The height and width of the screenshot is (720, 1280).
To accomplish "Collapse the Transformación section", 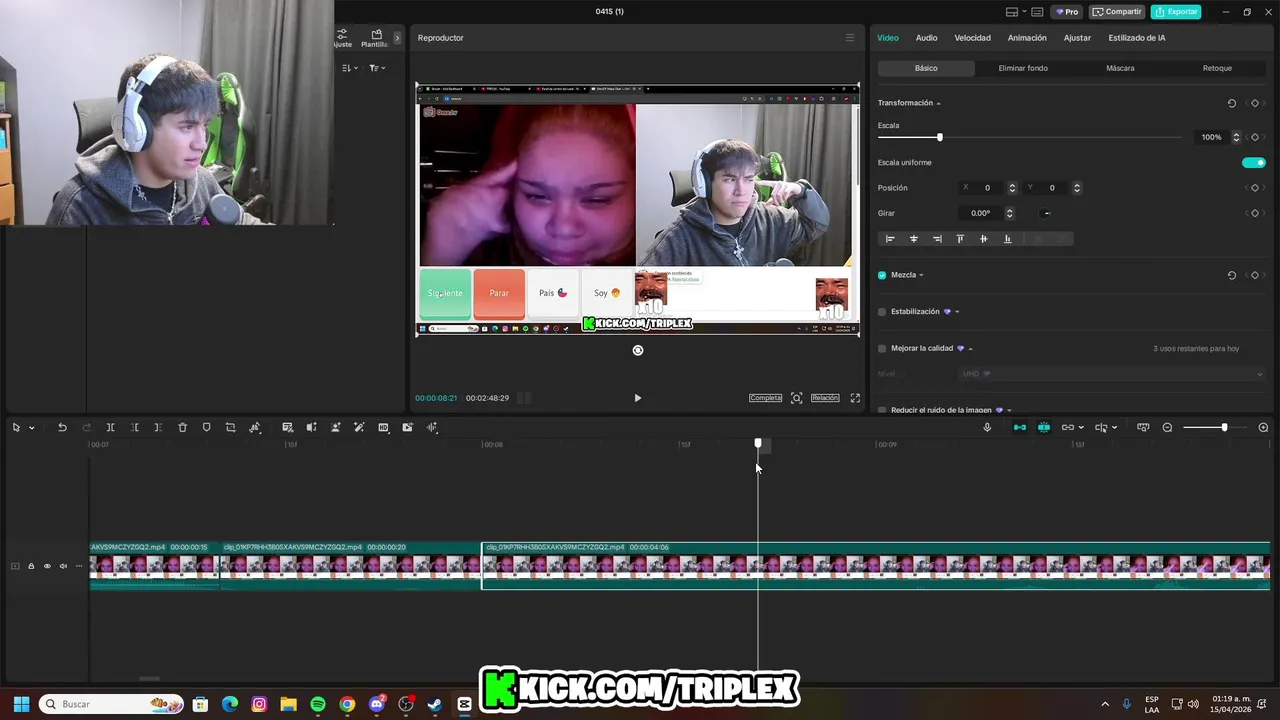I will (x=938, y=103).
